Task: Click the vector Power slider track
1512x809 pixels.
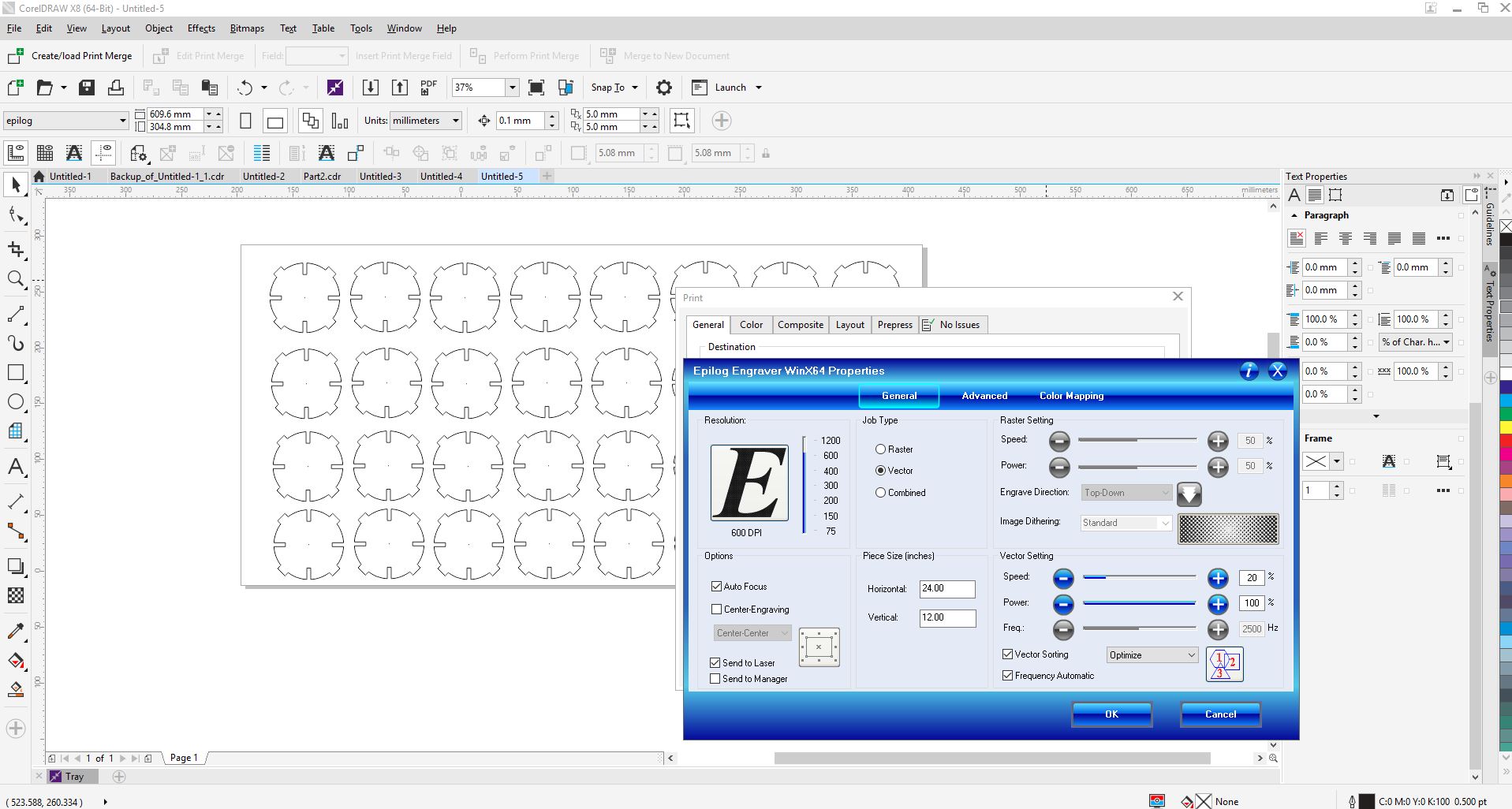Action: [1139, 603]
